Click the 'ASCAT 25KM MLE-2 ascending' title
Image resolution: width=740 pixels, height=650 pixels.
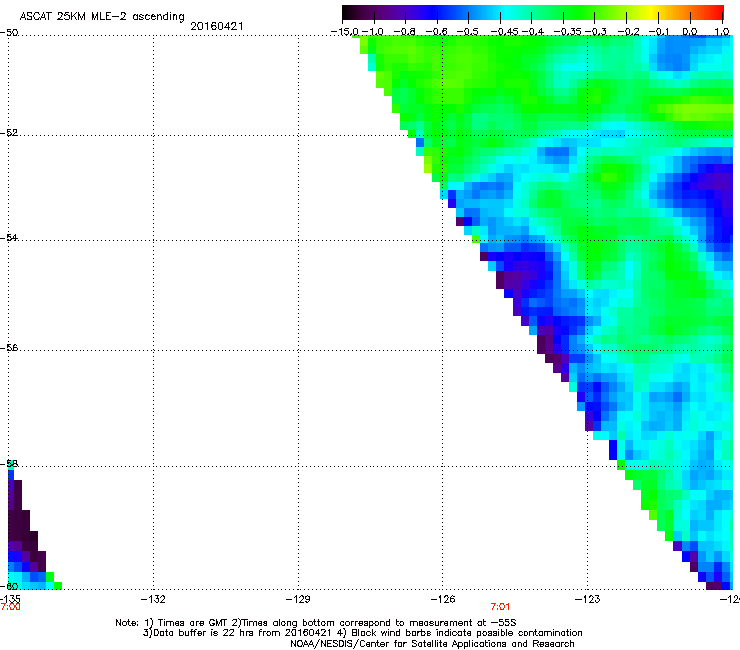pyautogui.click(x=102, y=17)
